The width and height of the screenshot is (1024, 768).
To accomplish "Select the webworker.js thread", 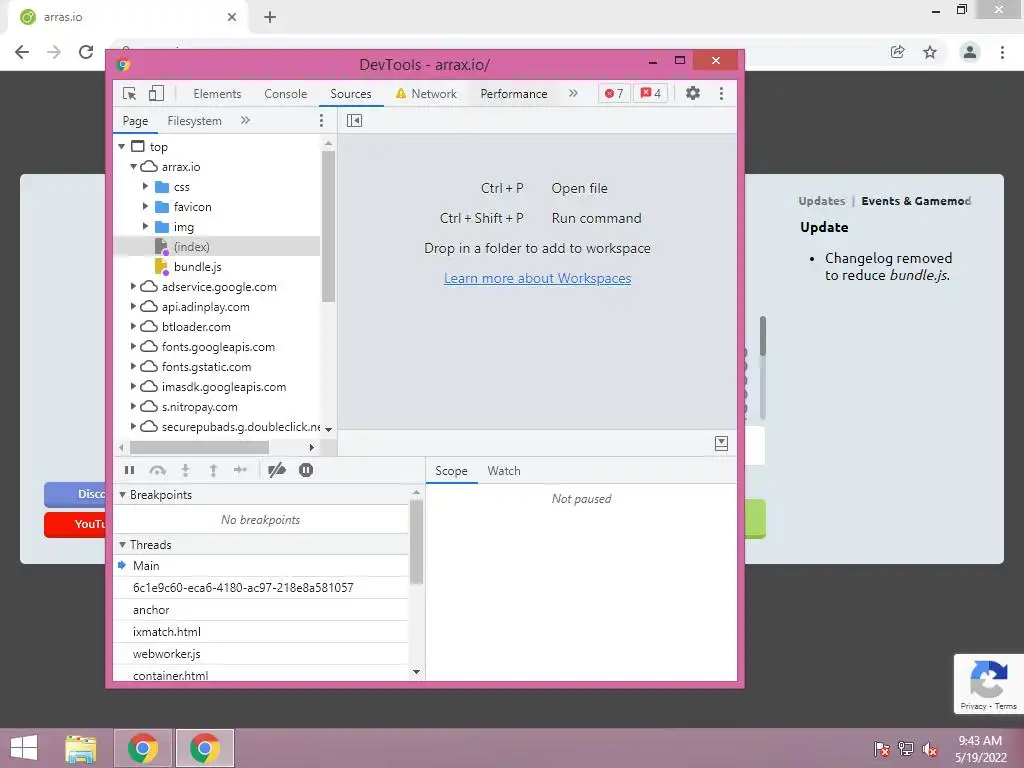I will tap(261, 654).
